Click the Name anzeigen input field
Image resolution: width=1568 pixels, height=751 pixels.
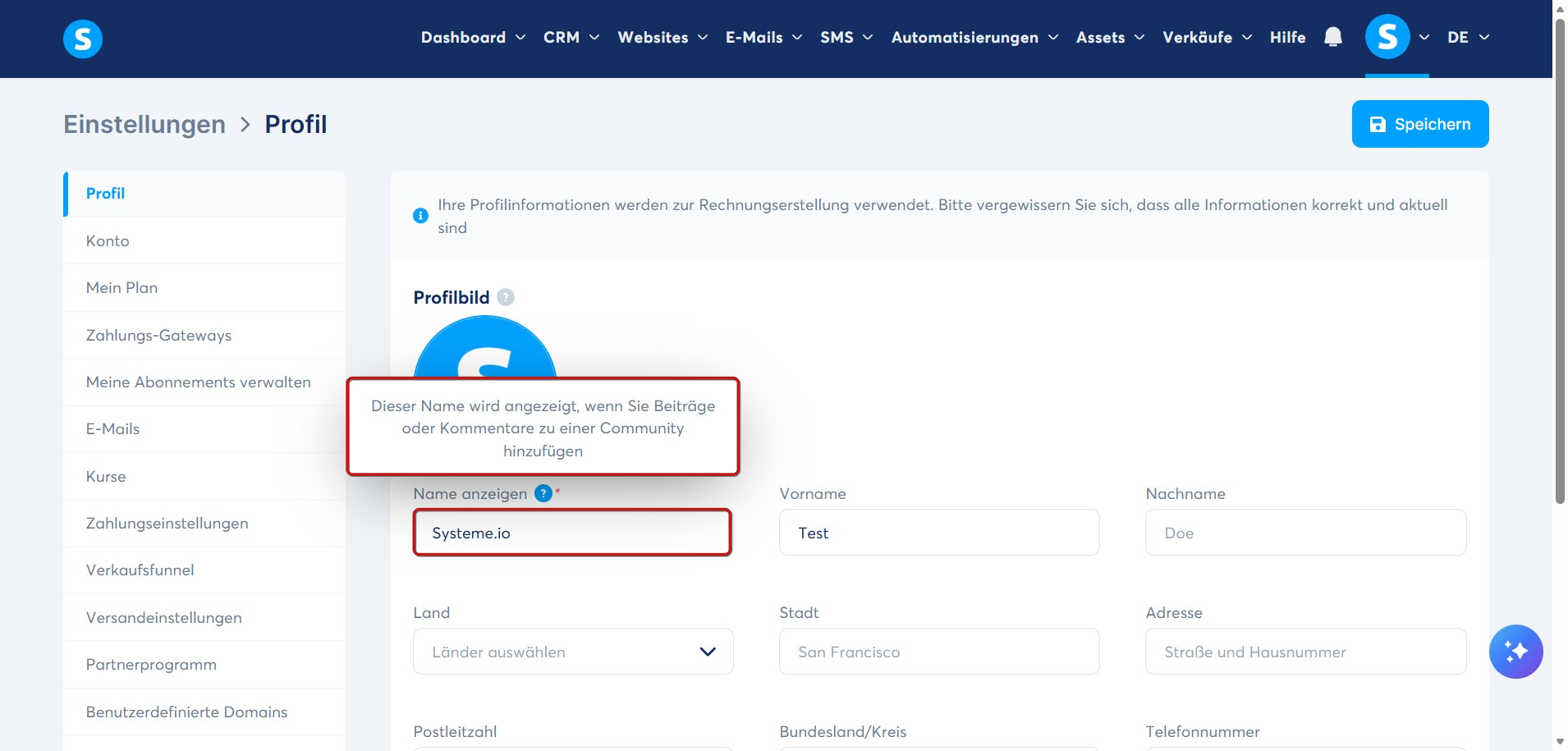(573, 533)
